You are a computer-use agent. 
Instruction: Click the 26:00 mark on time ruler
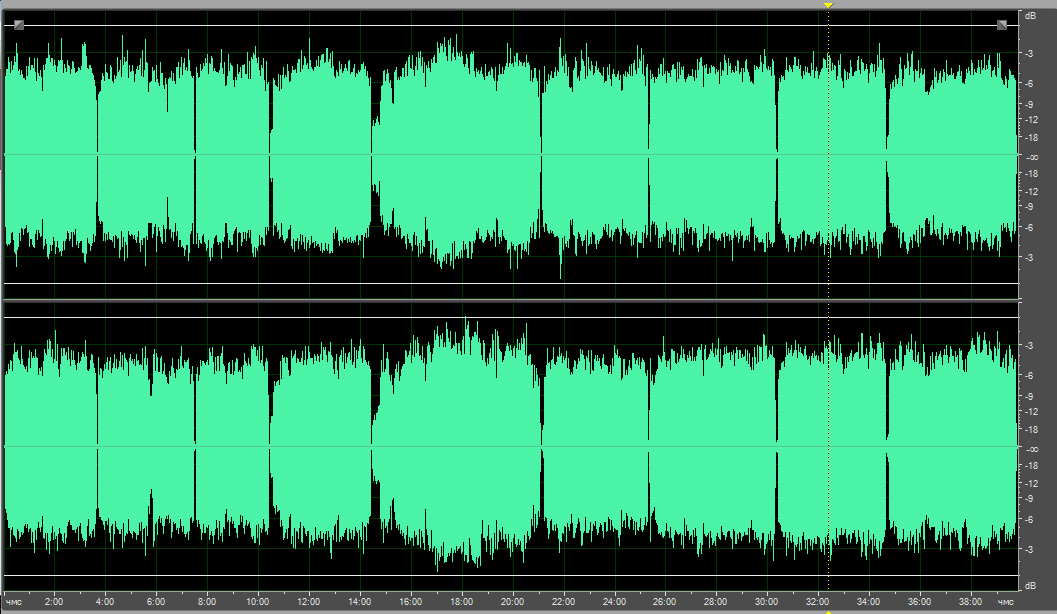tap(665, 602)
